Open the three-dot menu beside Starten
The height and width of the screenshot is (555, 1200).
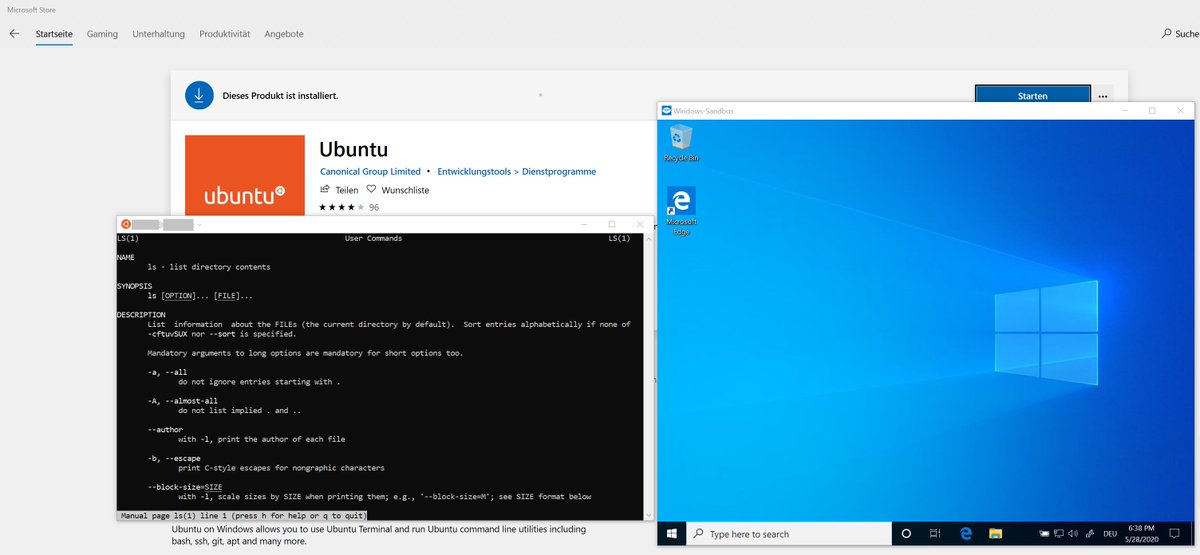coord(1103,96)
